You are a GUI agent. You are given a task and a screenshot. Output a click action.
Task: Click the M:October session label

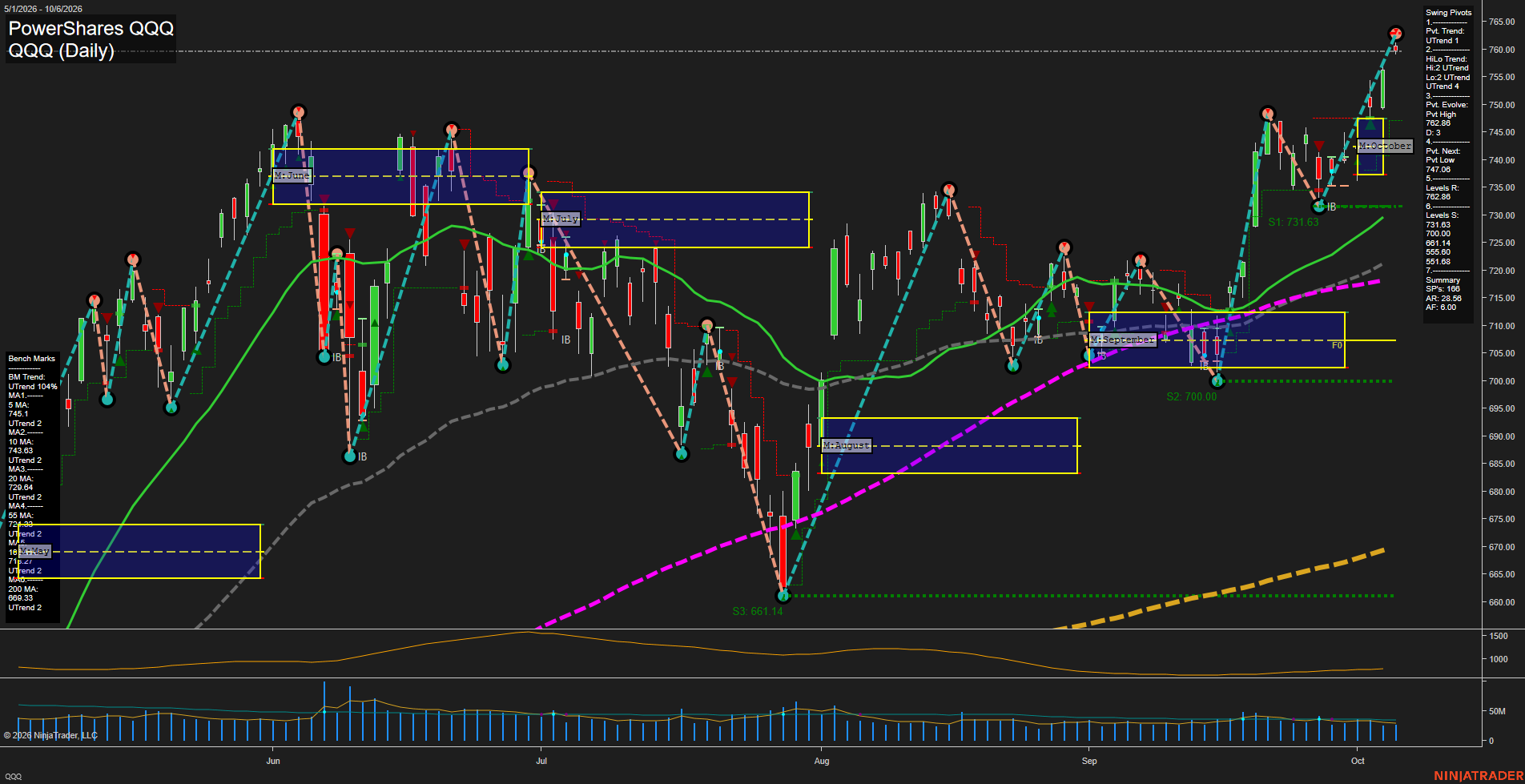click(x=1385, y=146)
